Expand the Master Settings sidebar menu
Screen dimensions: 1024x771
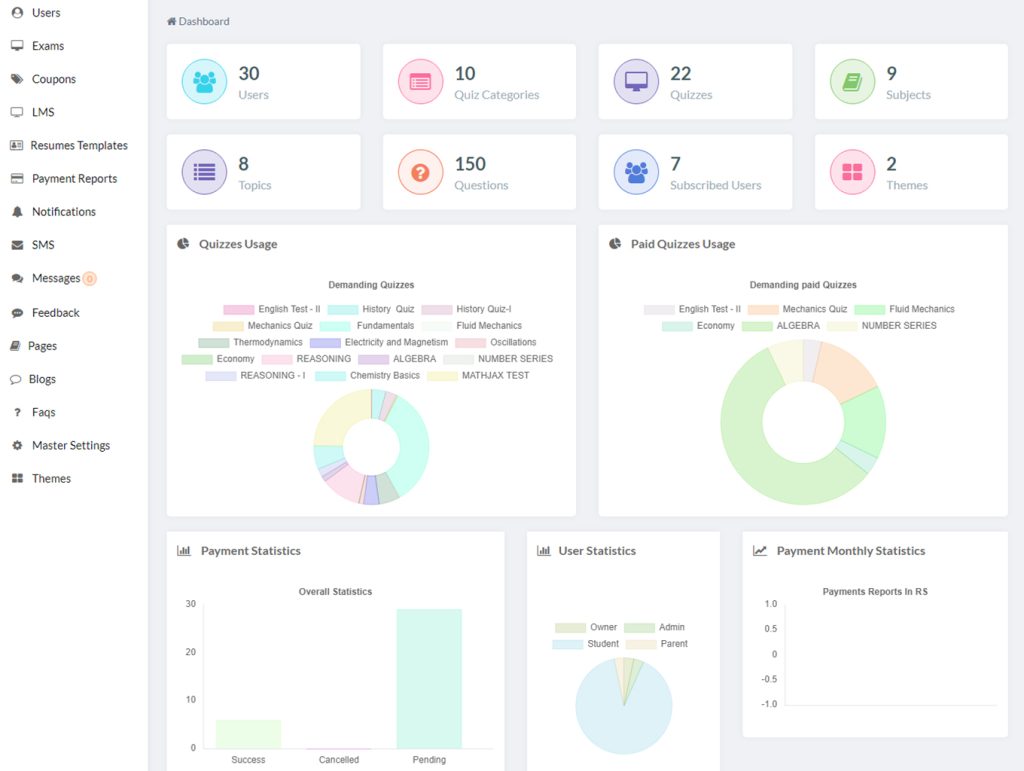click(x=70, y=445)
